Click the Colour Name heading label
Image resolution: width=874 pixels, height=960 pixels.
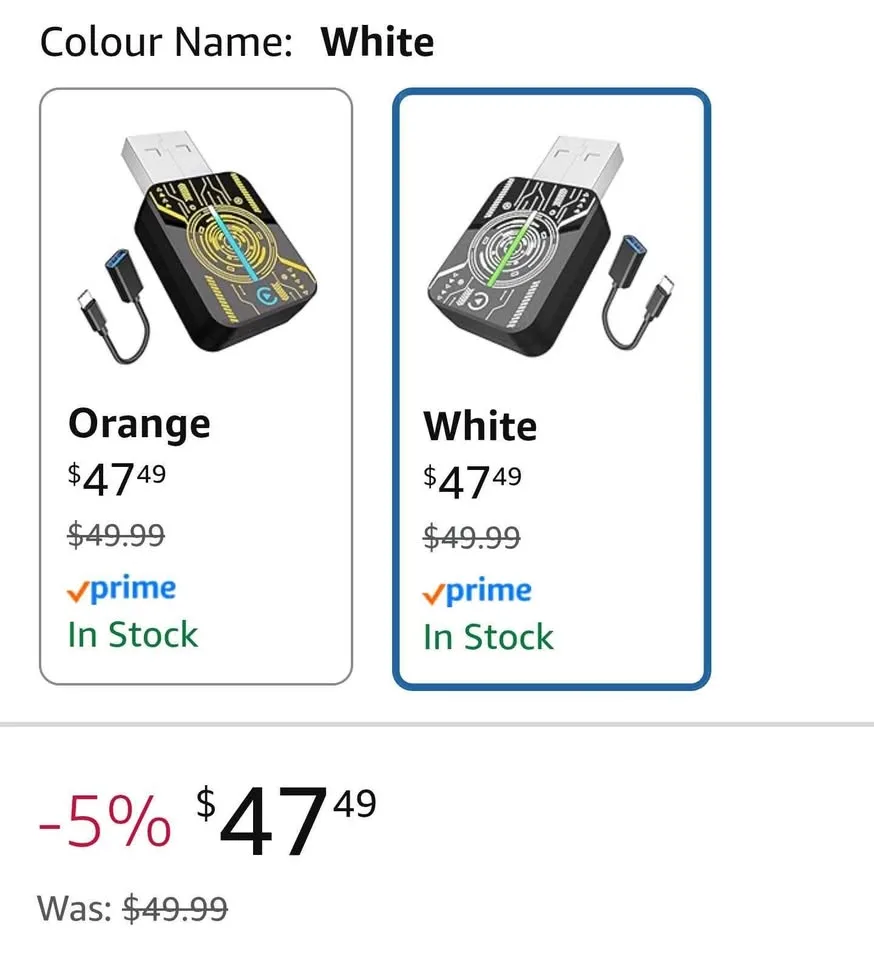166,43
